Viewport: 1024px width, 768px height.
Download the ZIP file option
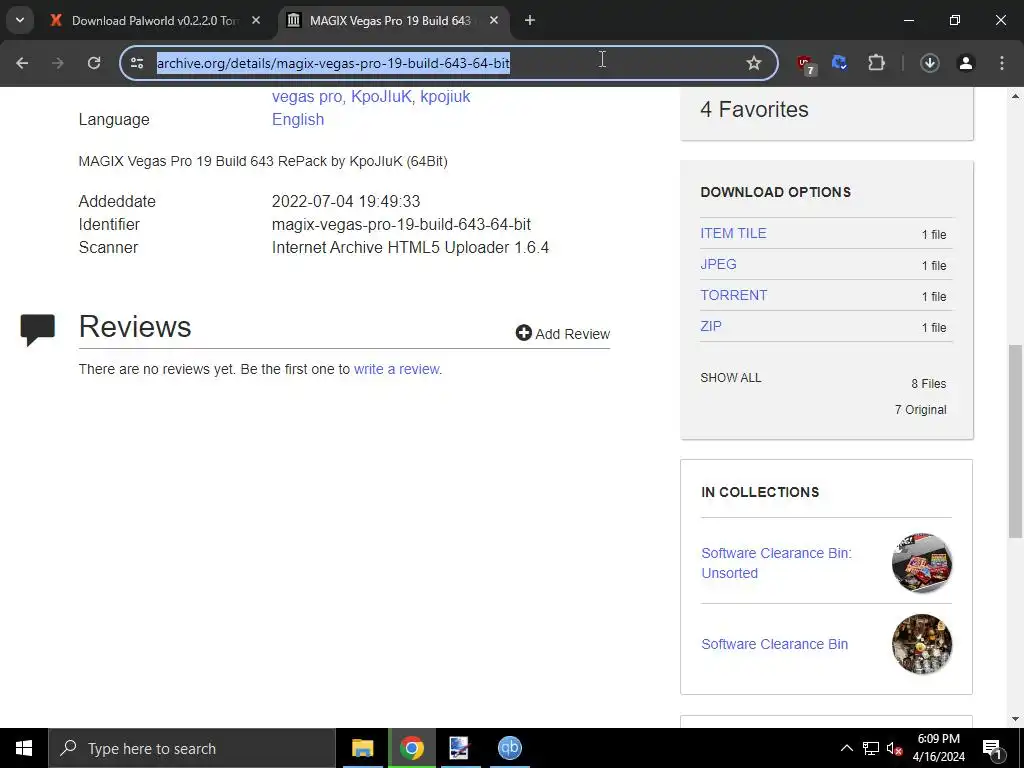pos(711,326)
